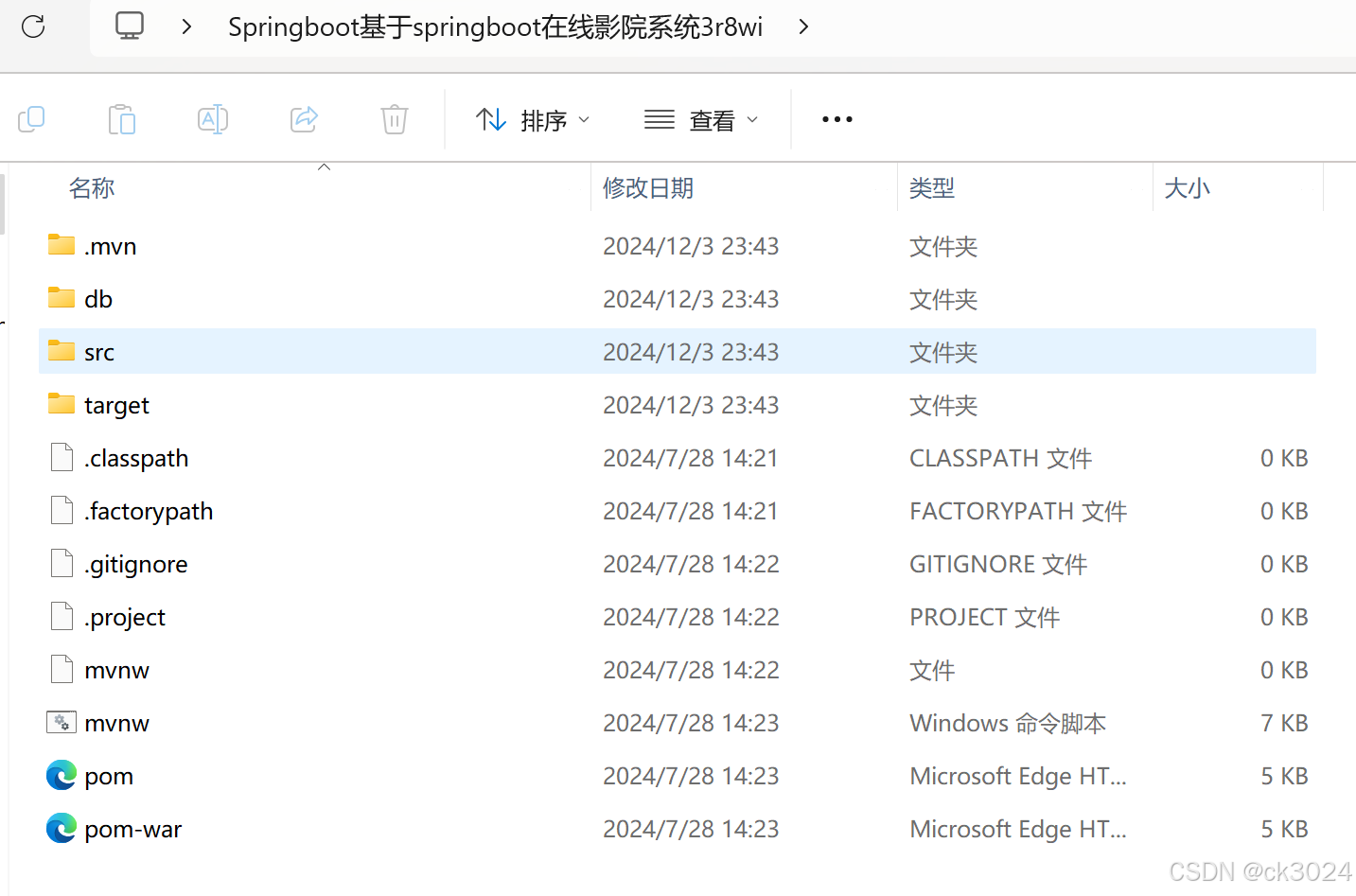Open the 查看 view dropdown
This screenshot has height=896, width=1356.
pos(701,120)
